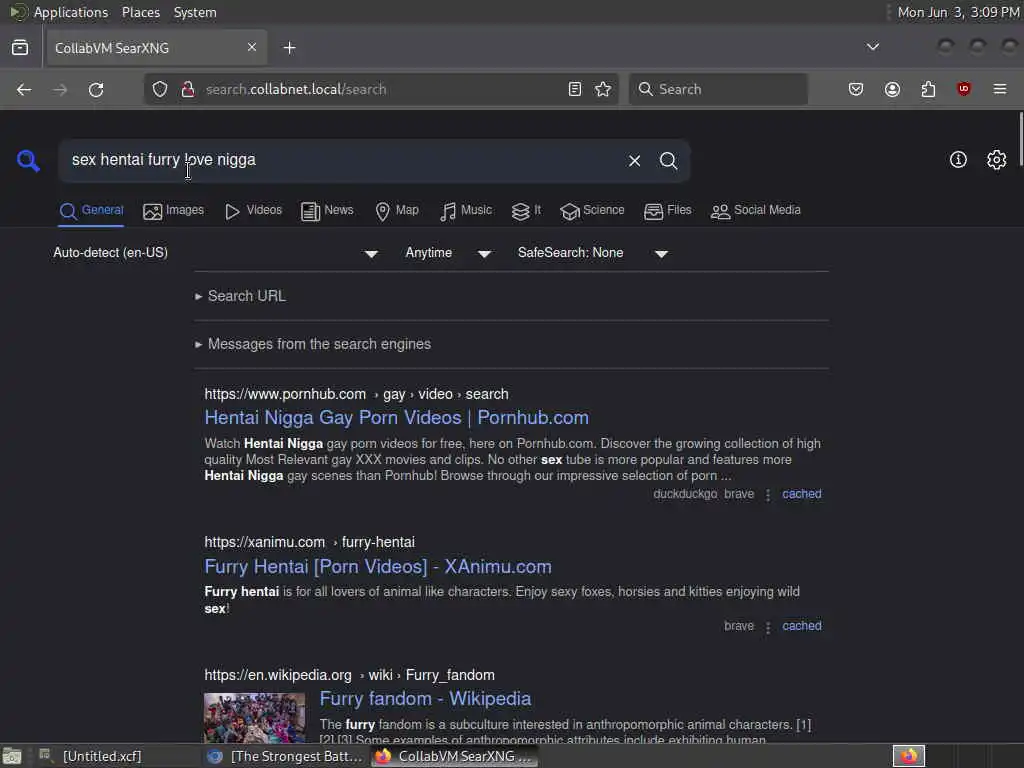This screenshot has width=1024, height=768.
Task: Reload the current page
Action: point(96,89)
